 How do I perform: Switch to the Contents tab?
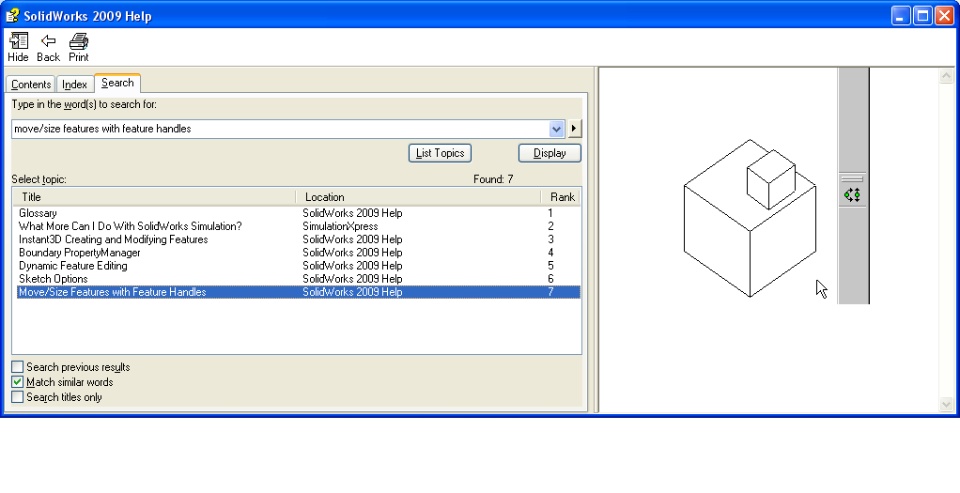click(31, 85)
